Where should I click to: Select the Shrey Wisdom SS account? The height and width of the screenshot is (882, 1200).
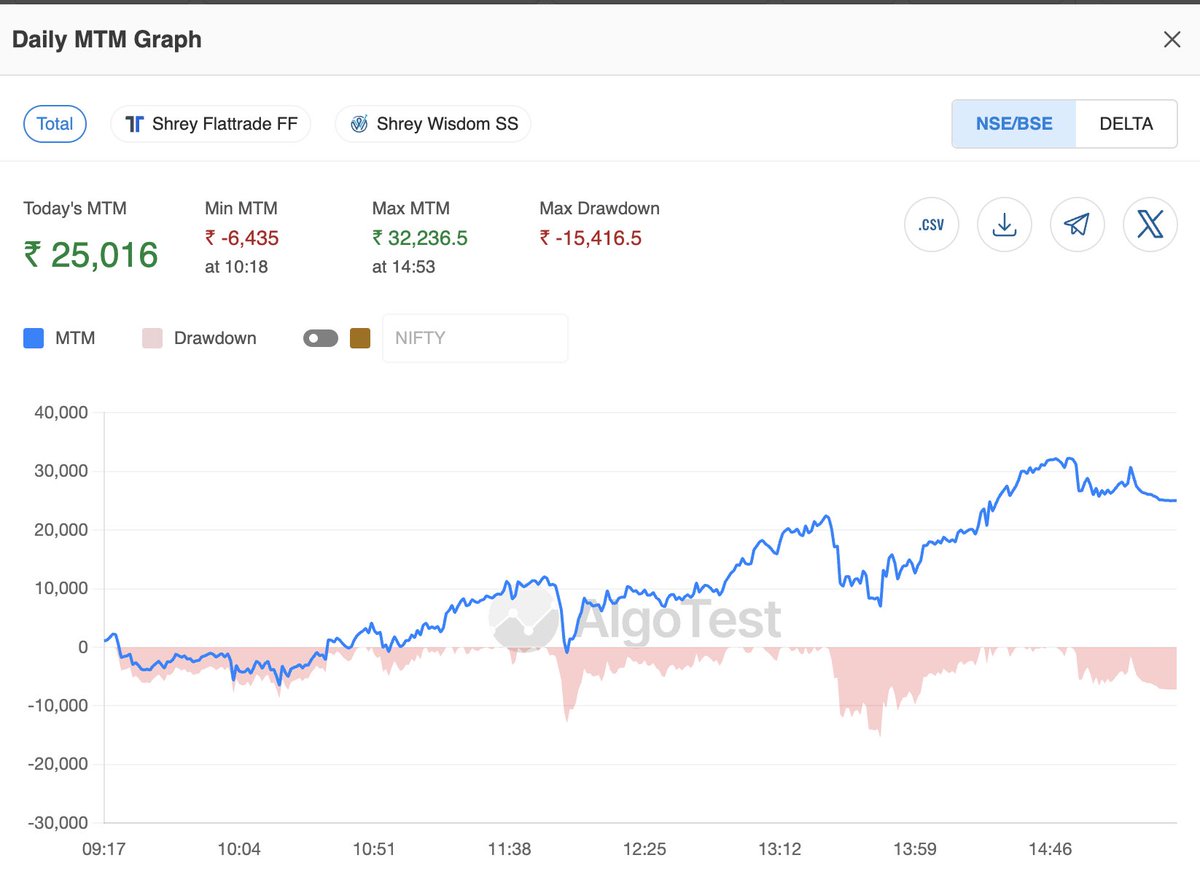tap(433, 124)
